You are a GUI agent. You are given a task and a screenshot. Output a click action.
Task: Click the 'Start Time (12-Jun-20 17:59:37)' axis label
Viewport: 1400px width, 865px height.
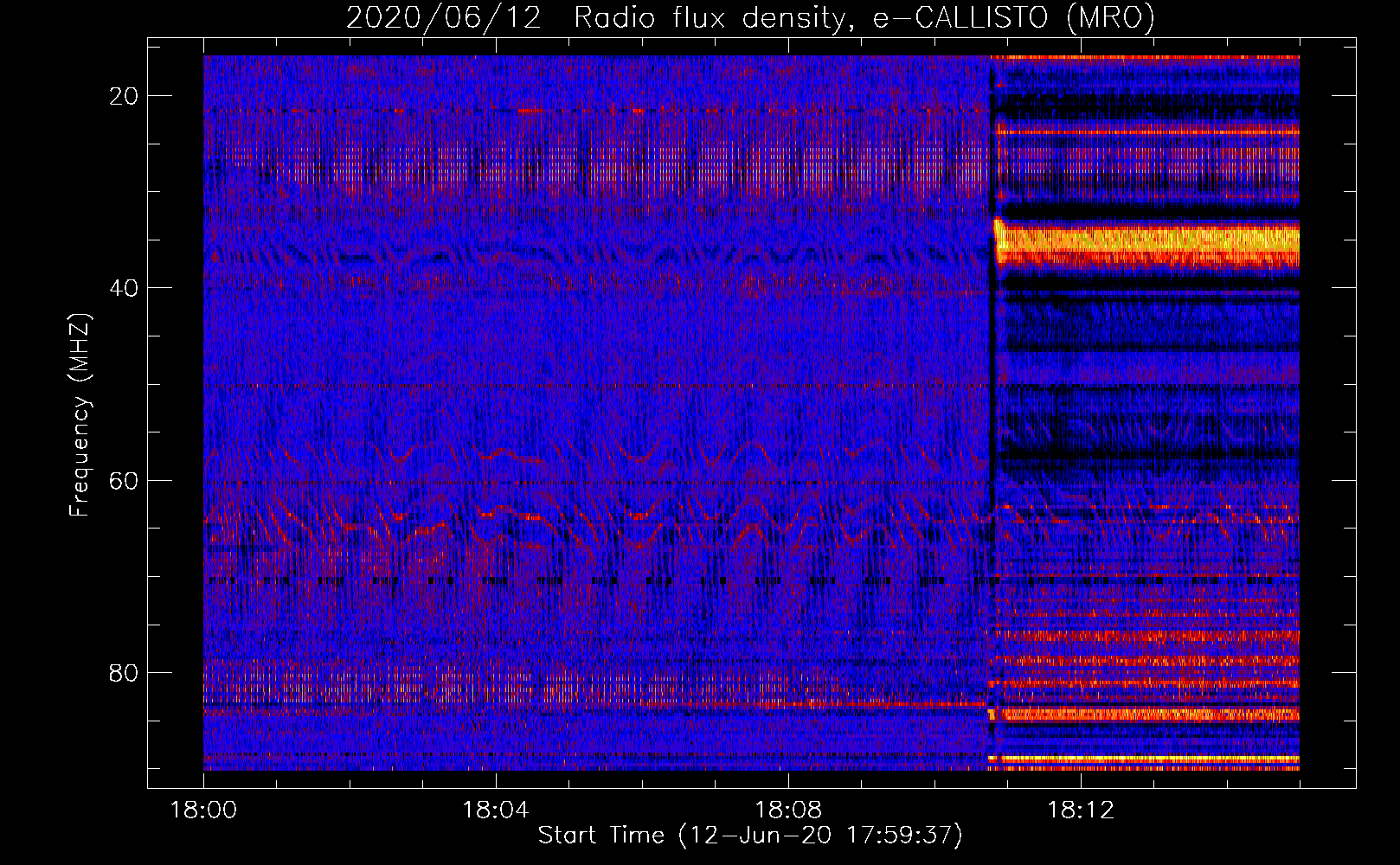750,836
